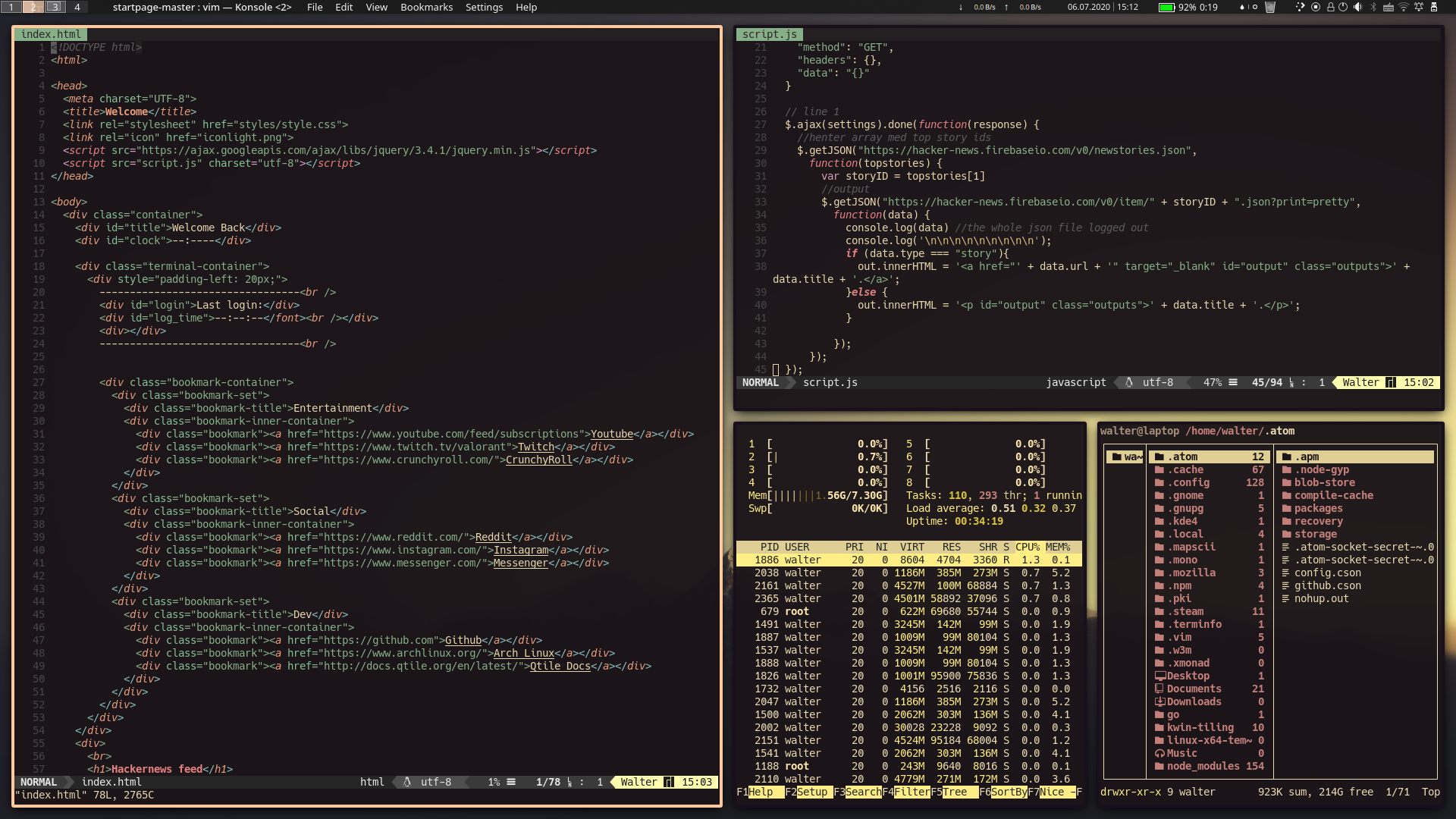This screenshot has width=1456, height=819.
Task: Switch to workspace 4
Action: coord(77,7)
